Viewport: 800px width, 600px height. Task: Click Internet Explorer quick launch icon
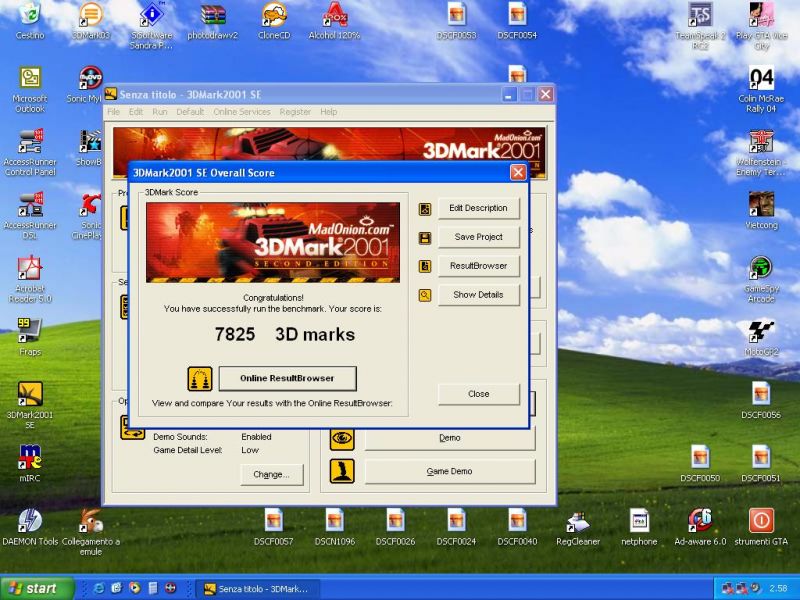(x=99, y=588)
